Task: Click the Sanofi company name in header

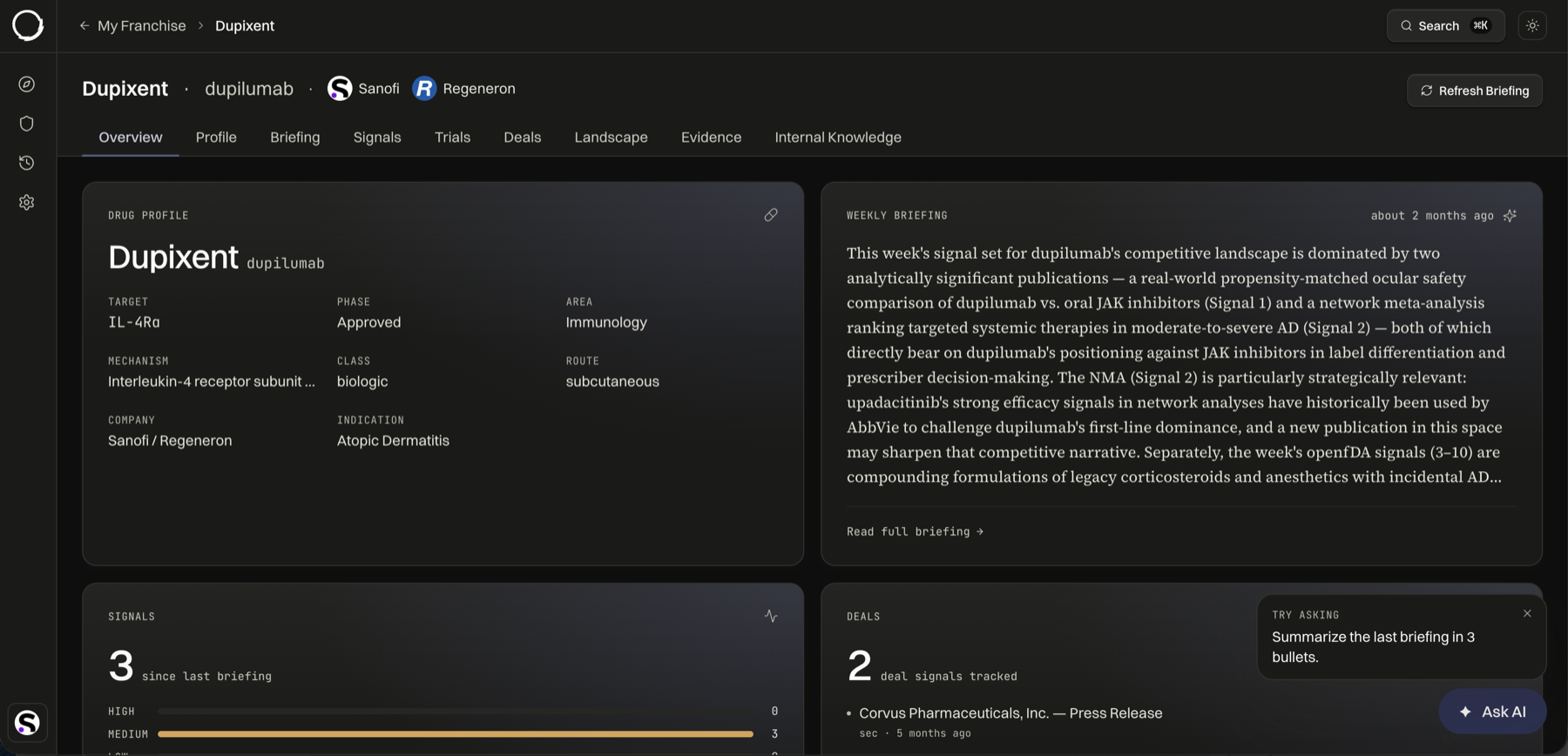Action: 379,89
